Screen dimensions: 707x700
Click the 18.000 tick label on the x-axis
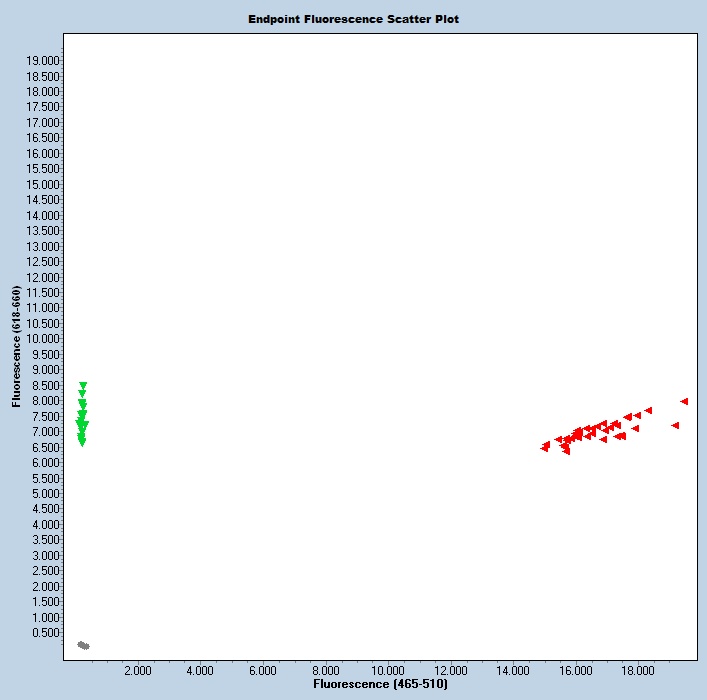[637, 670]
